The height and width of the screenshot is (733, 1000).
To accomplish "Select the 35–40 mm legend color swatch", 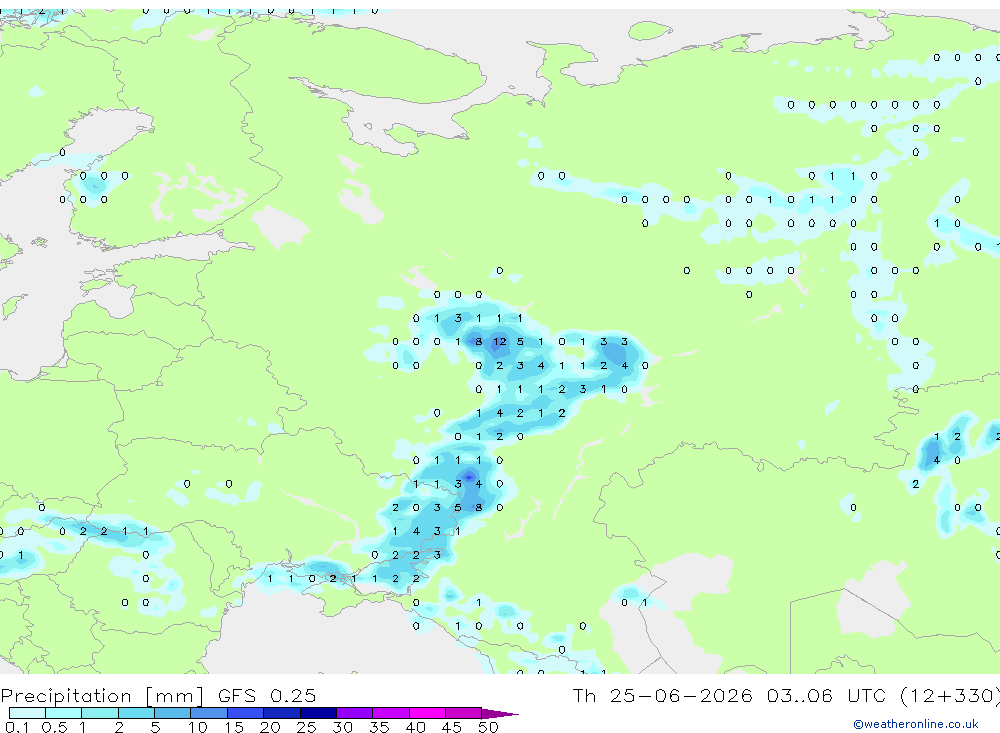I will tap(391, 713).
